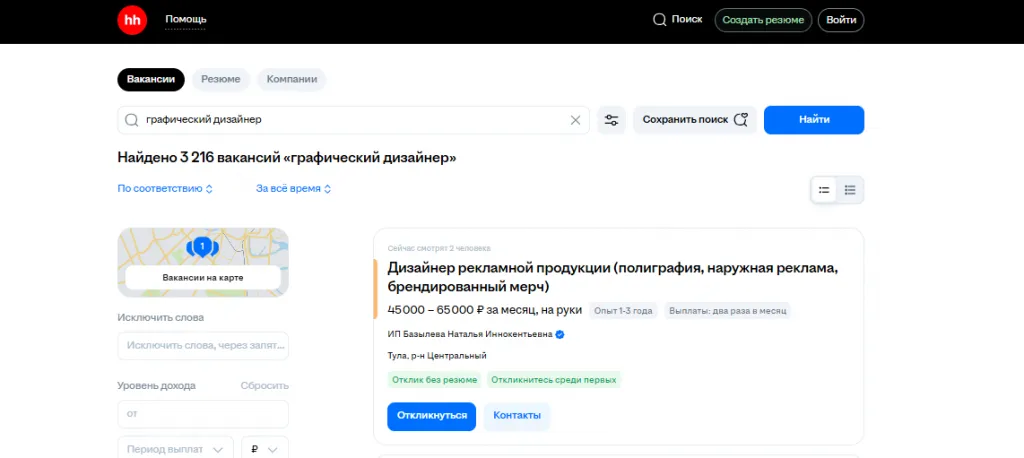1024x458 pixels.
Task: Click the Откликнуться button
Action: 432,416
